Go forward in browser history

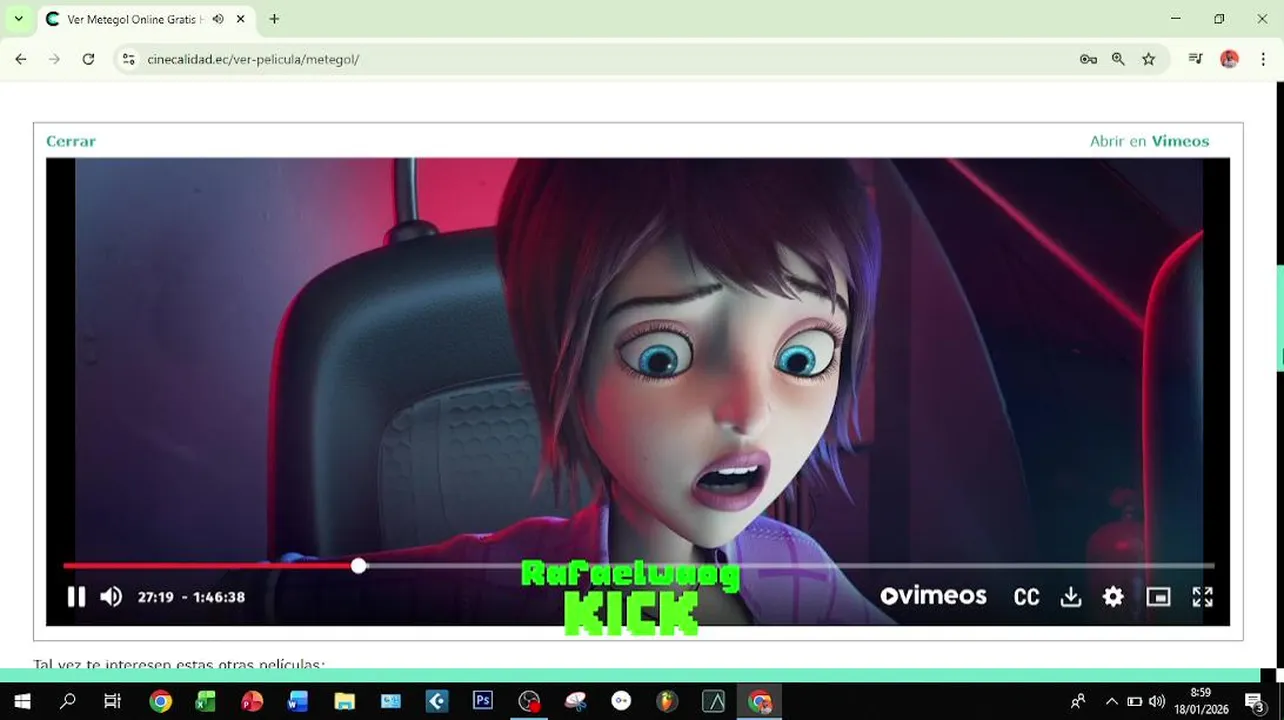tap(55, 59)
